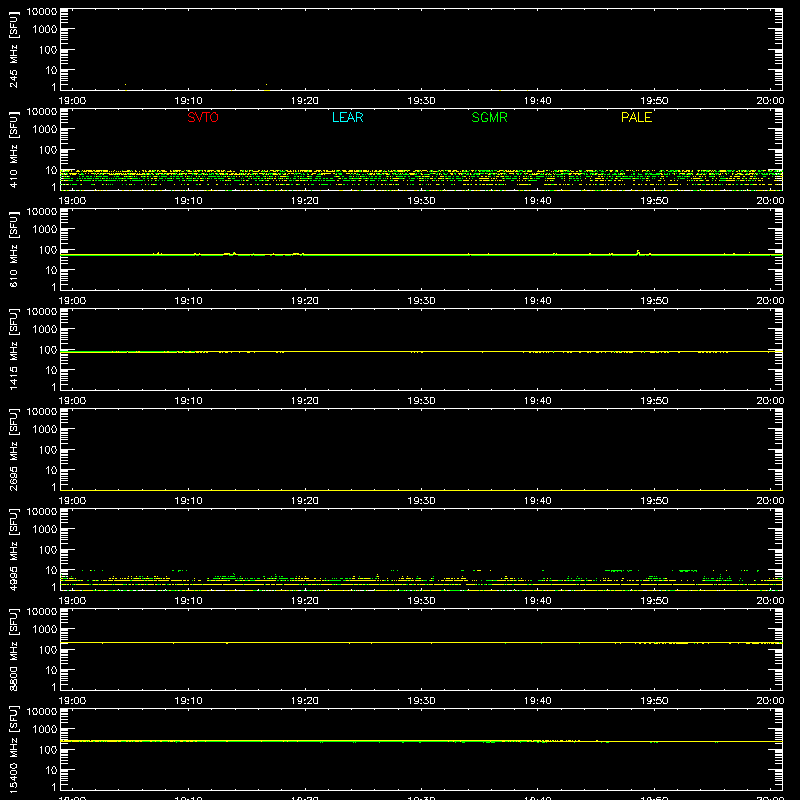Select the 245 MHz [SFU] axis title

[x=14, y=49]
